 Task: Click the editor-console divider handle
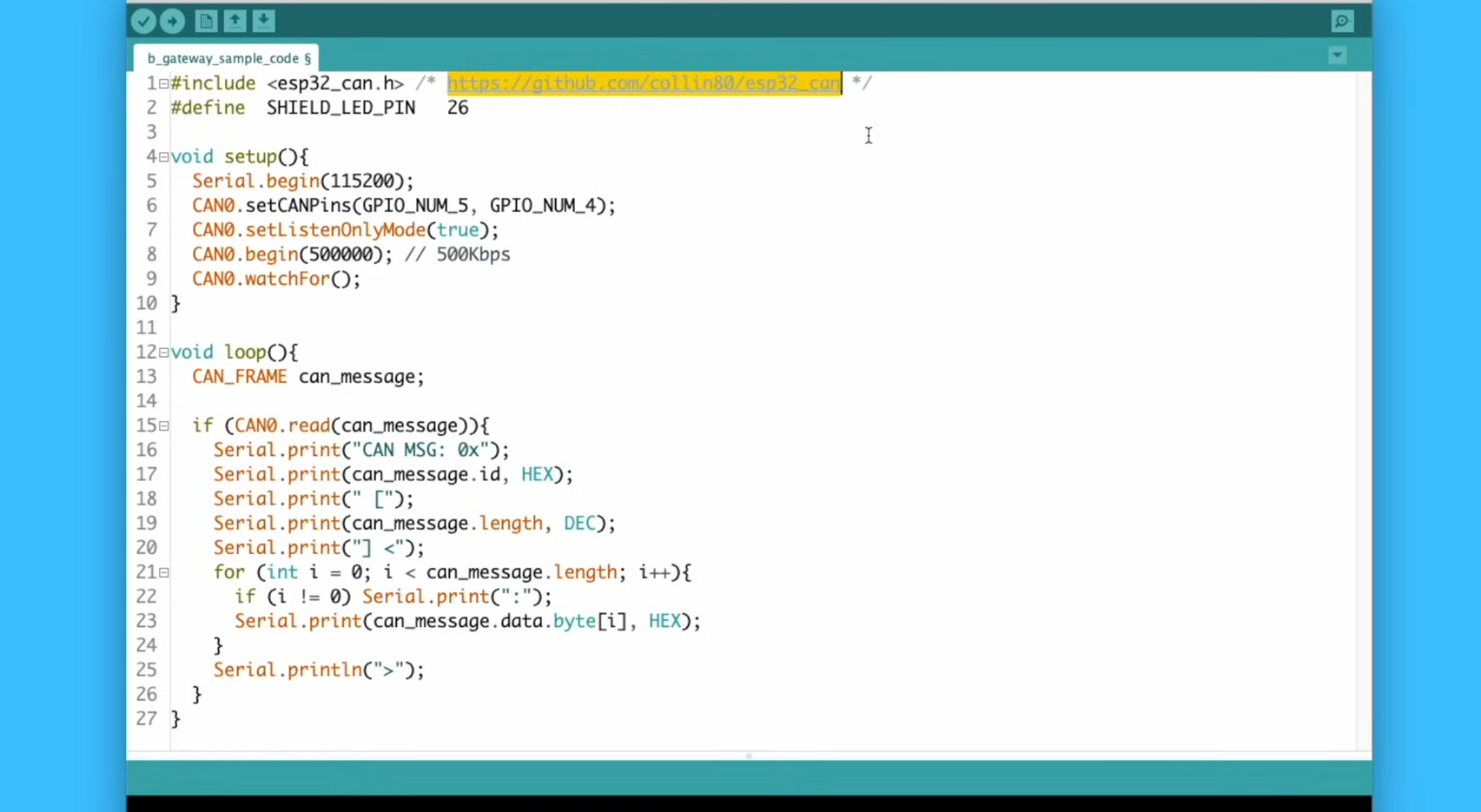point(749,756)
